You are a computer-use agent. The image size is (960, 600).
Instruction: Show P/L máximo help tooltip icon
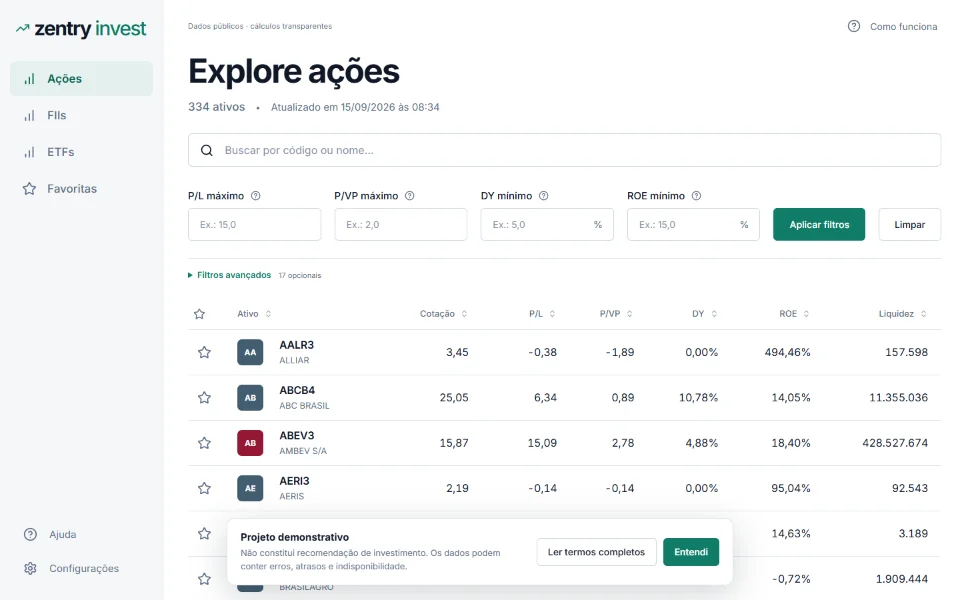(256, 196)
